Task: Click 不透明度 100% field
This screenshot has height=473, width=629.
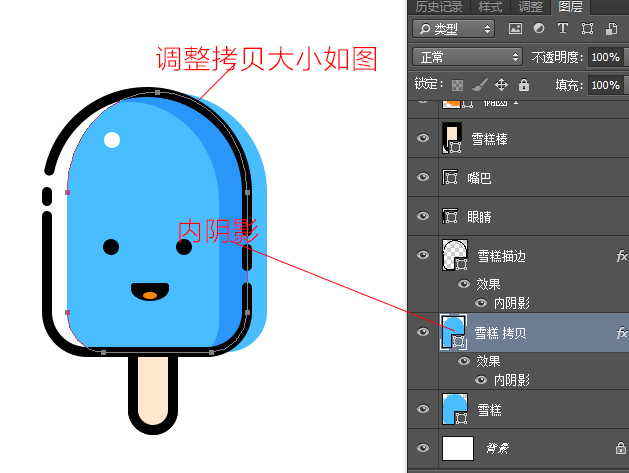Action: coord(606,57)
